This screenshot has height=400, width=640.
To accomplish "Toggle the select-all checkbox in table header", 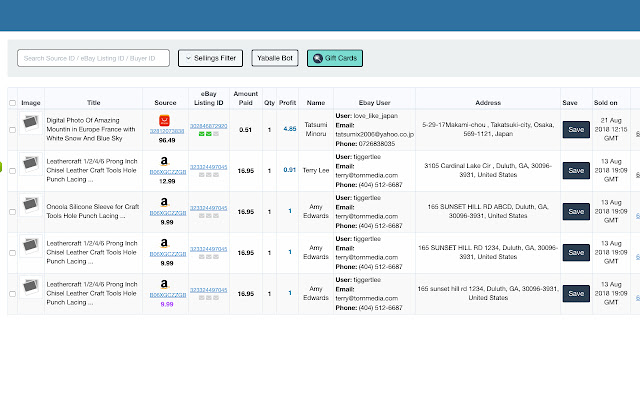I will point(12,102).
